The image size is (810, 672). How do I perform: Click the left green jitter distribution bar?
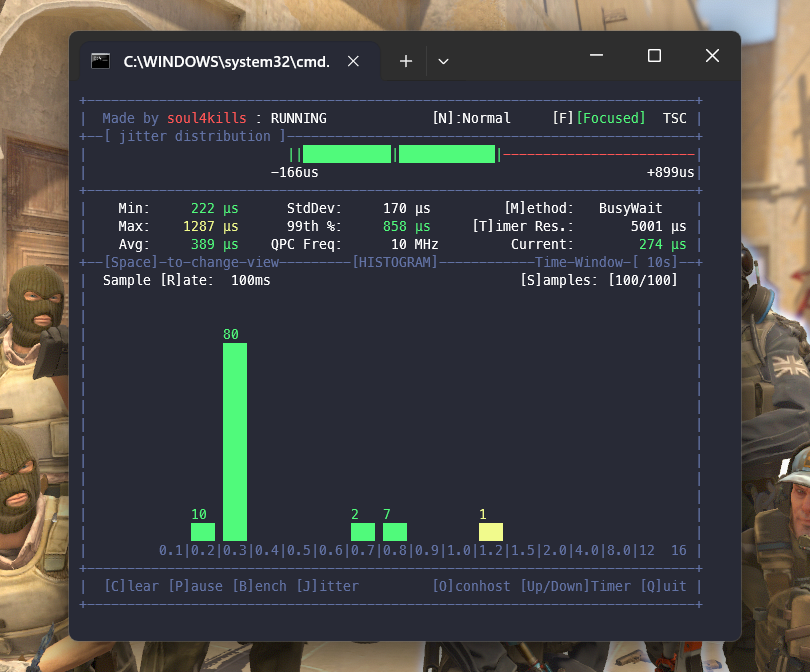(347, 154)
